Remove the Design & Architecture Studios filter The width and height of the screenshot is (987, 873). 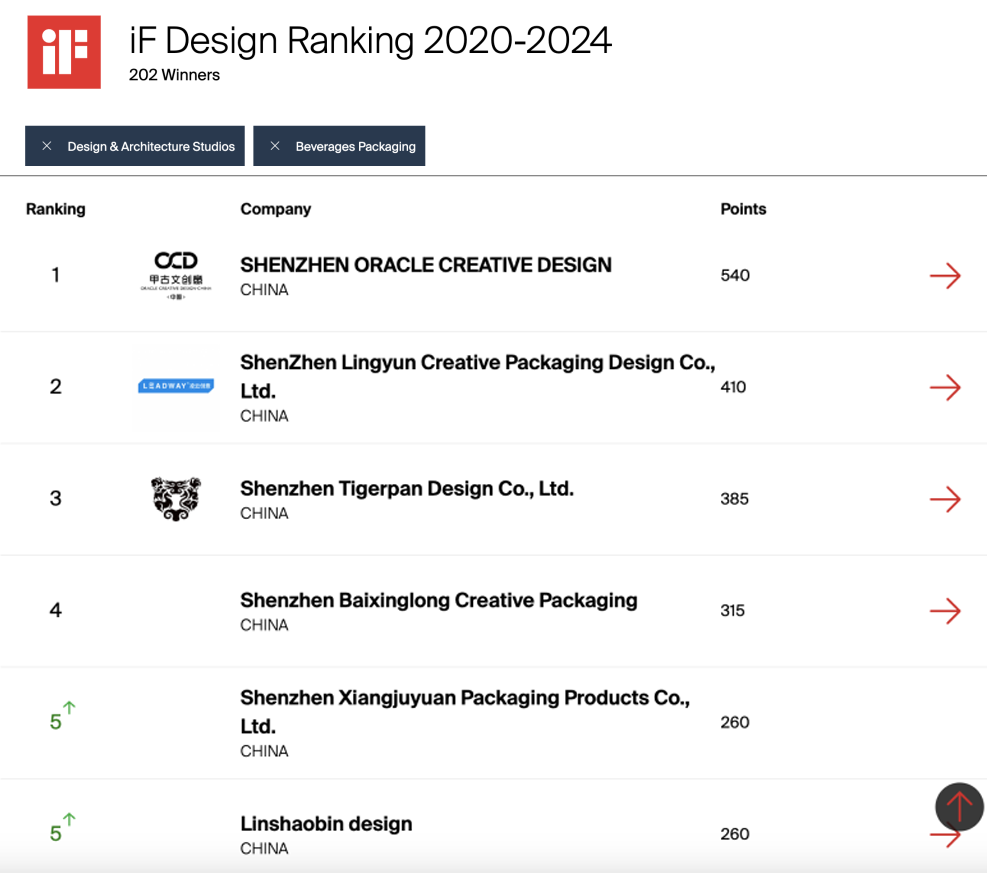47,146
